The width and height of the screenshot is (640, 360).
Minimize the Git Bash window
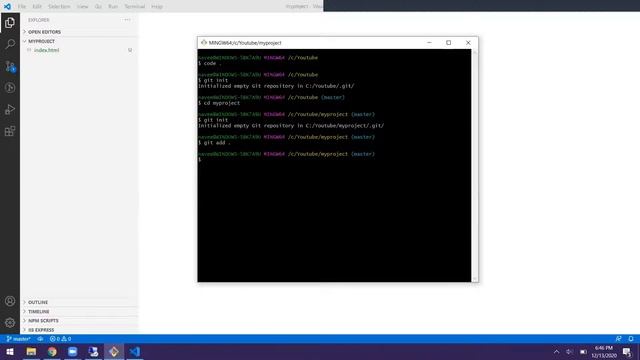429,42
